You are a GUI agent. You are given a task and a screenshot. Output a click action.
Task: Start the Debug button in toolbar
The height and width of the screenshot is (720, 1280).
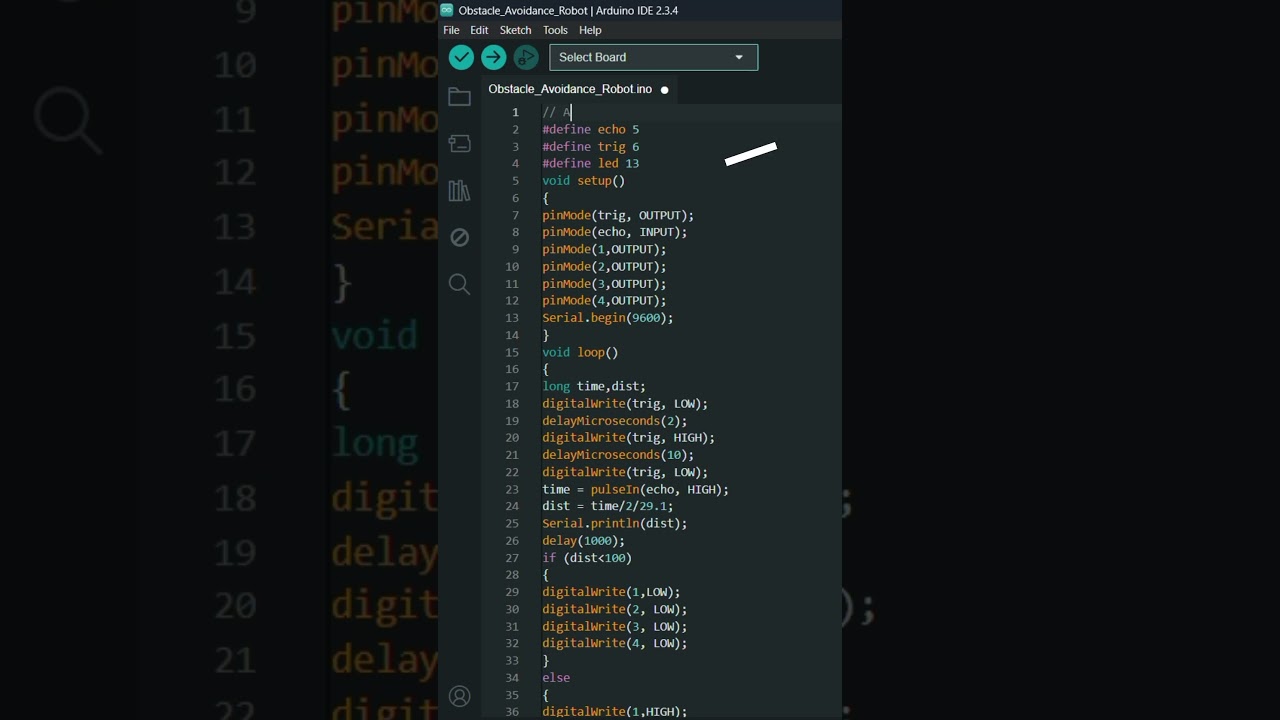pyautogui.click(x=526, y=57)
